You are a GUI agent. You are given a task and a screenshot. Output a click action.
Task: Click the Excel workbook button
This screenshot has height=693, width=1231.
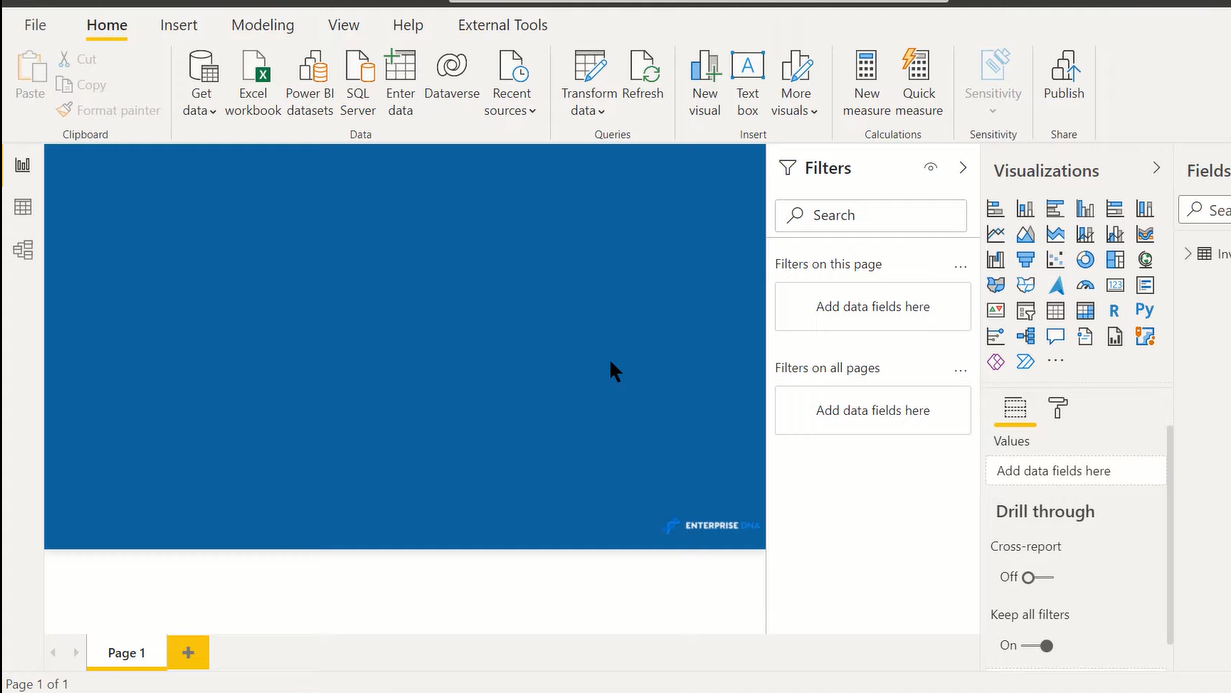coord(253,83)
